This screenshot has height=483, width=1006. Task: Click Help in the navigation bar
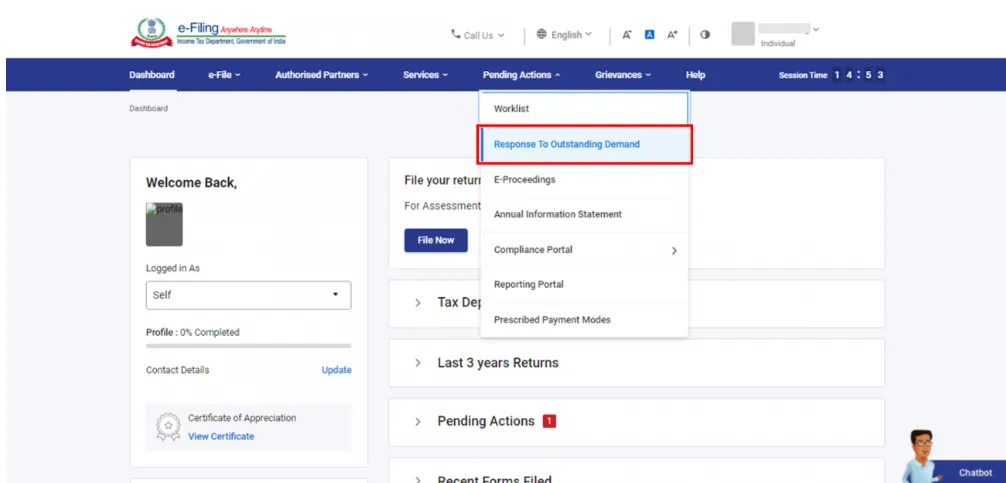click(x=695, y=74)
